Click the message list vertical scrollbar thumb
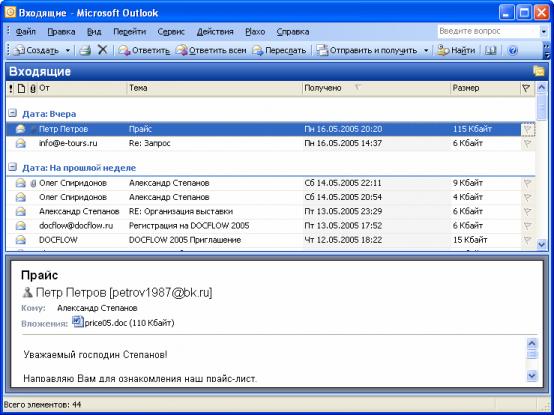 click(541, 107)
